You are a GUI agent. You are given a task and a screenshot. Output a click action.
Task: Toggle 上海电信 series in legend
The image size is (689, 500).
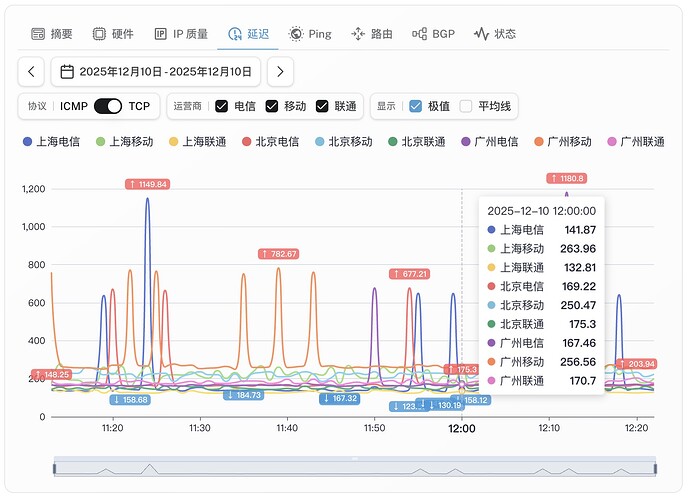click(51, 141)
